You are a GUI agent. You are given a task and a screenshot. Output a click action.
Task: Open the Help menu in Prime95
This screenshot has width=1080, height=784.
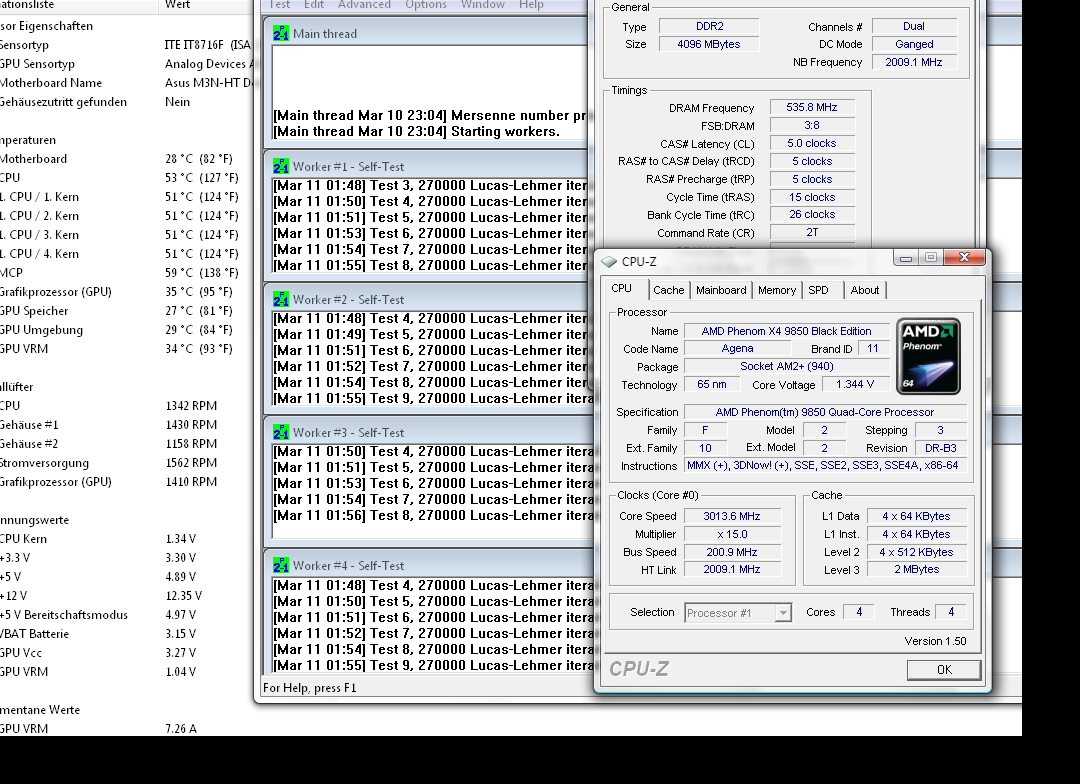[531, 4]
